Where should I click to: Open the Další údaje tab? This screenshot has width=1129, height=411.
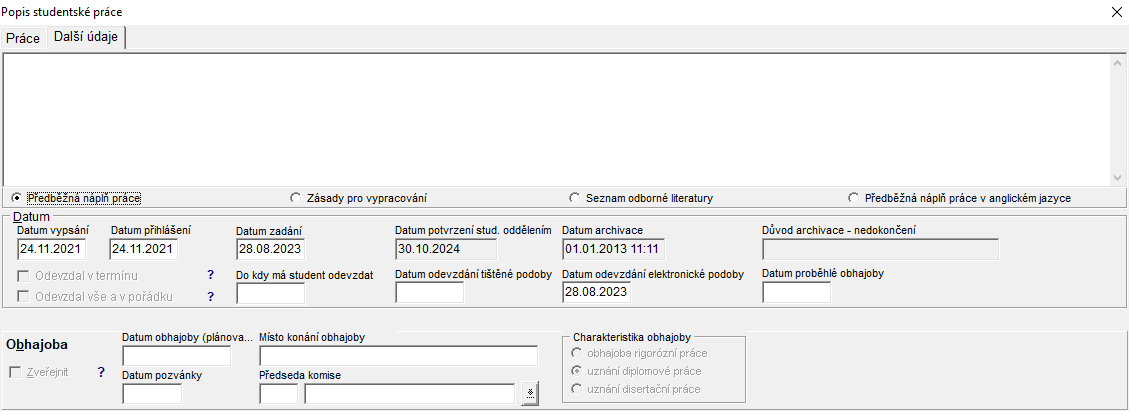87,38
